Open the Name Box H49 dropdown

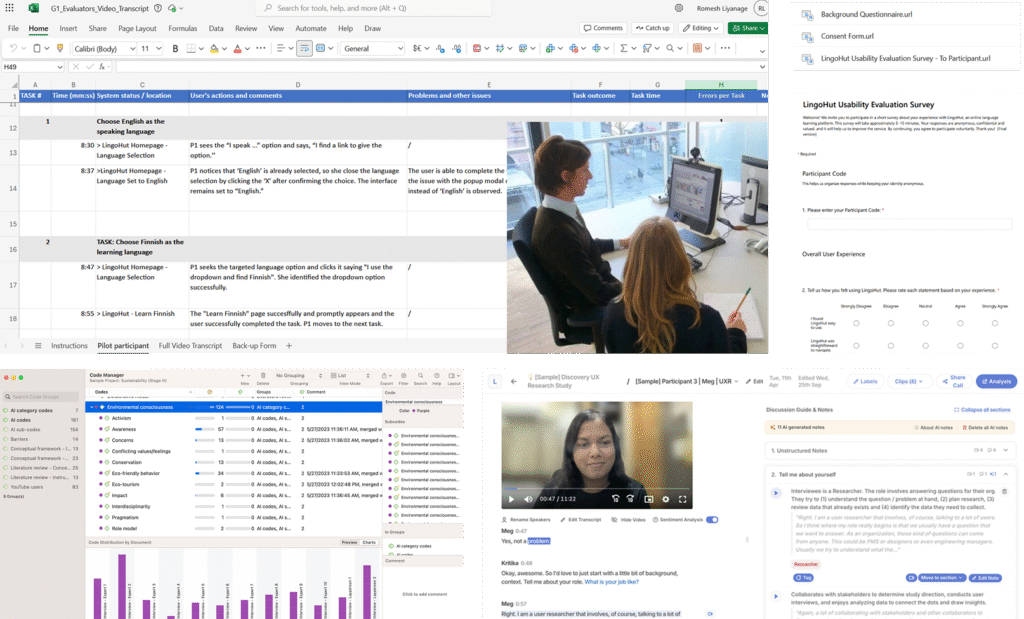[x=60, y=67]
